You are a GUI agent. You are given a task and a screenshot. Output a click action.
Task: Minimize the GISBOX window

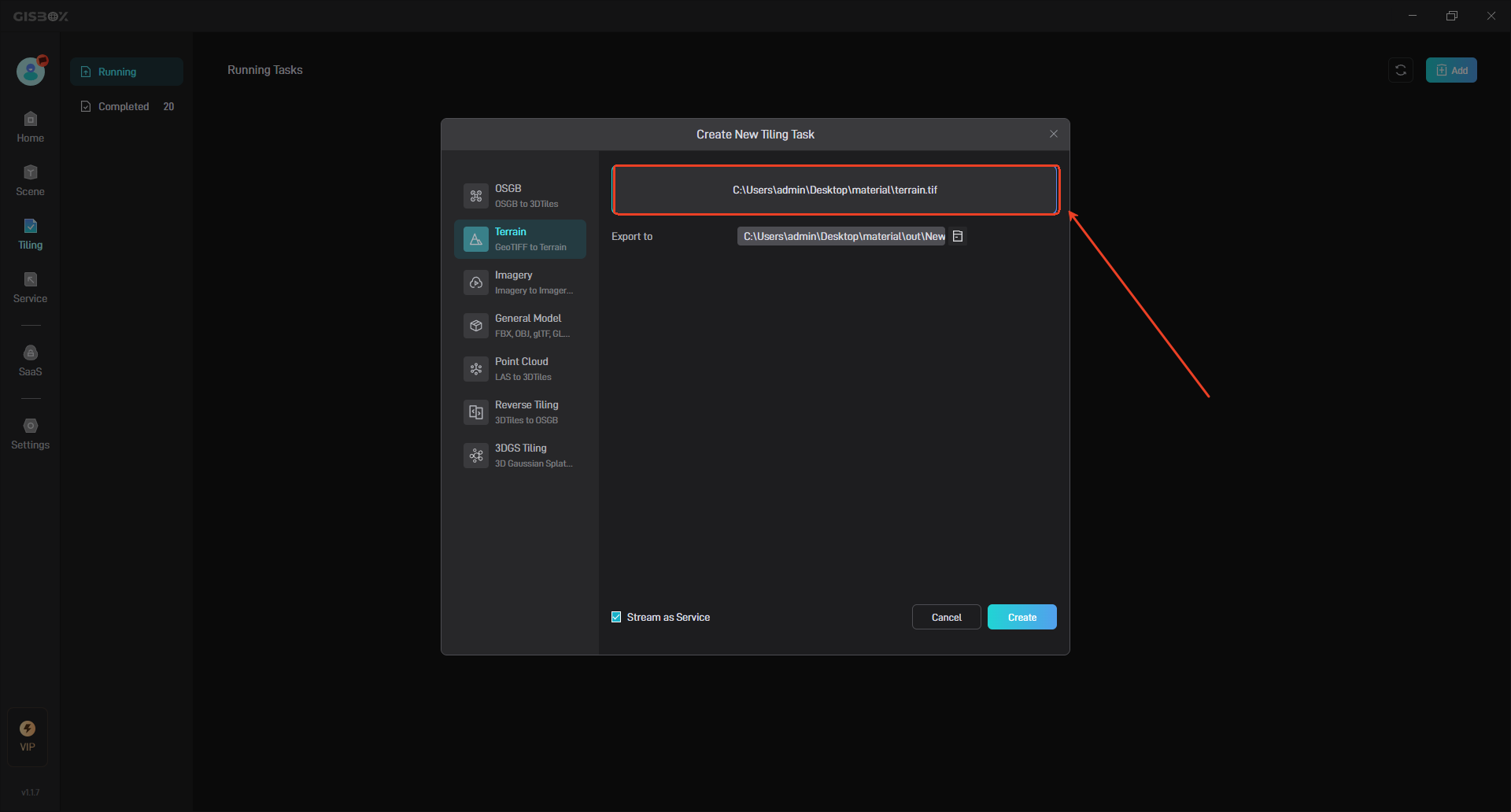click(1413, 16)
